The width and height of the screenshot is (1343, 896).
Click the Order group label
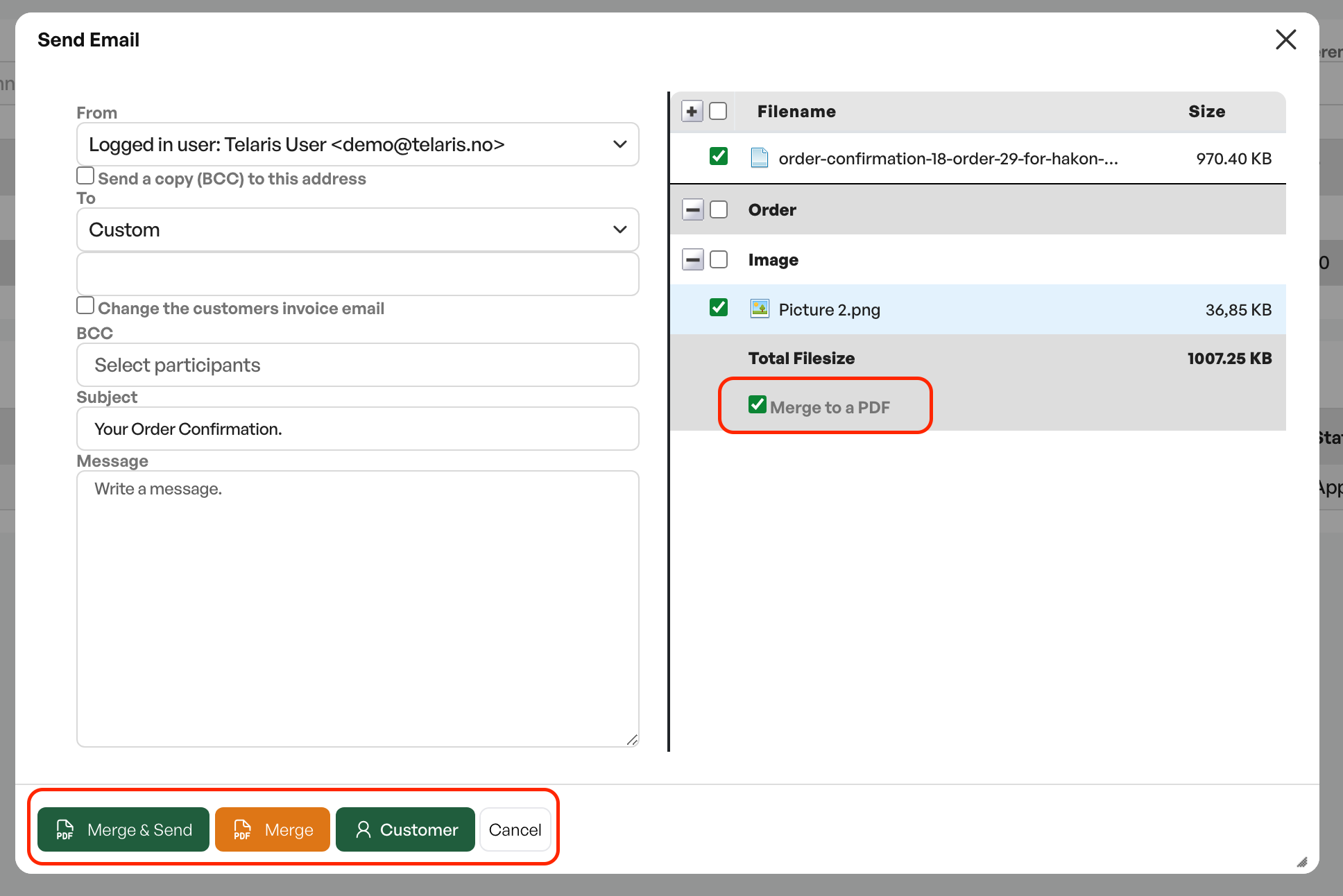[772, 210]
